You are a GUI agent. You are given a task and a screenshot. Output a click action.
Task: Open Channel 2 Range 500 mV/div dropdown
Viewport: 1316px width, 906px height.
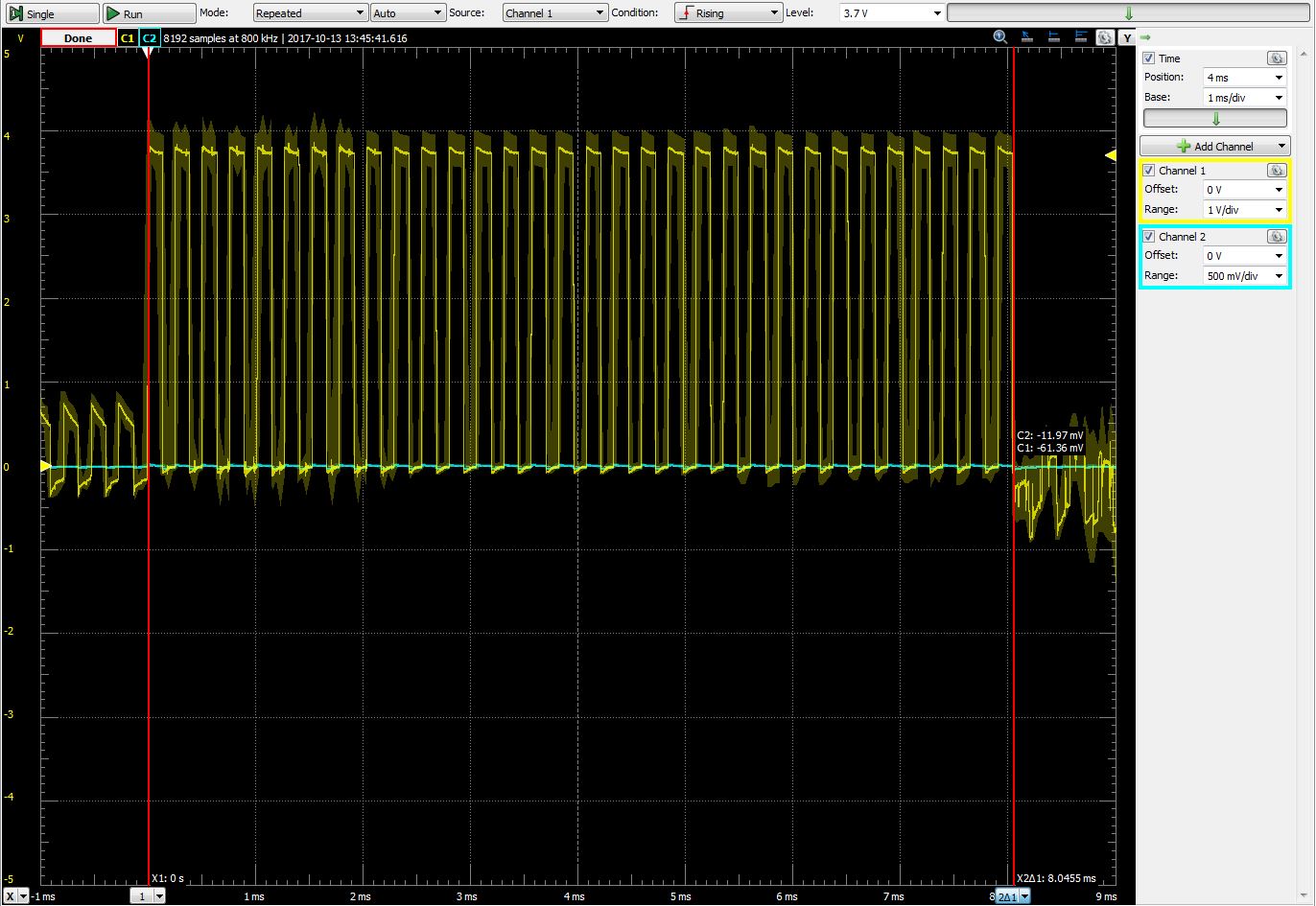[x=1245, y=276]
